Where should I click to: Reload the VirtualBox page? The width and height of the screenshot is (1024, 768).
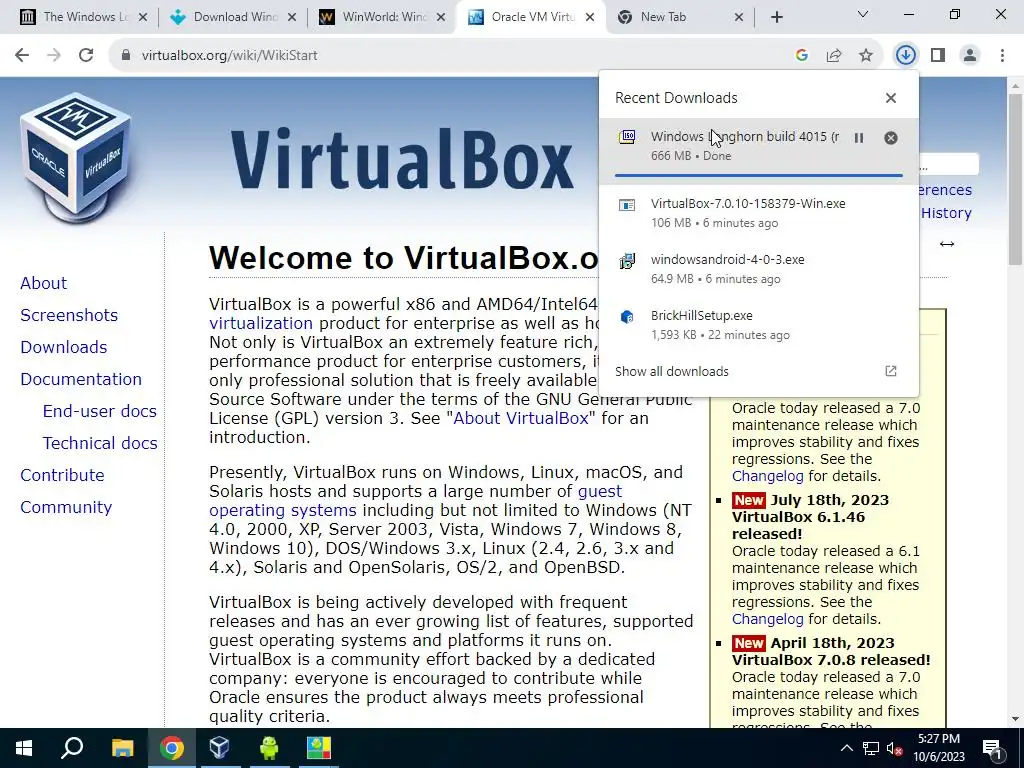[x=86, y=55]
